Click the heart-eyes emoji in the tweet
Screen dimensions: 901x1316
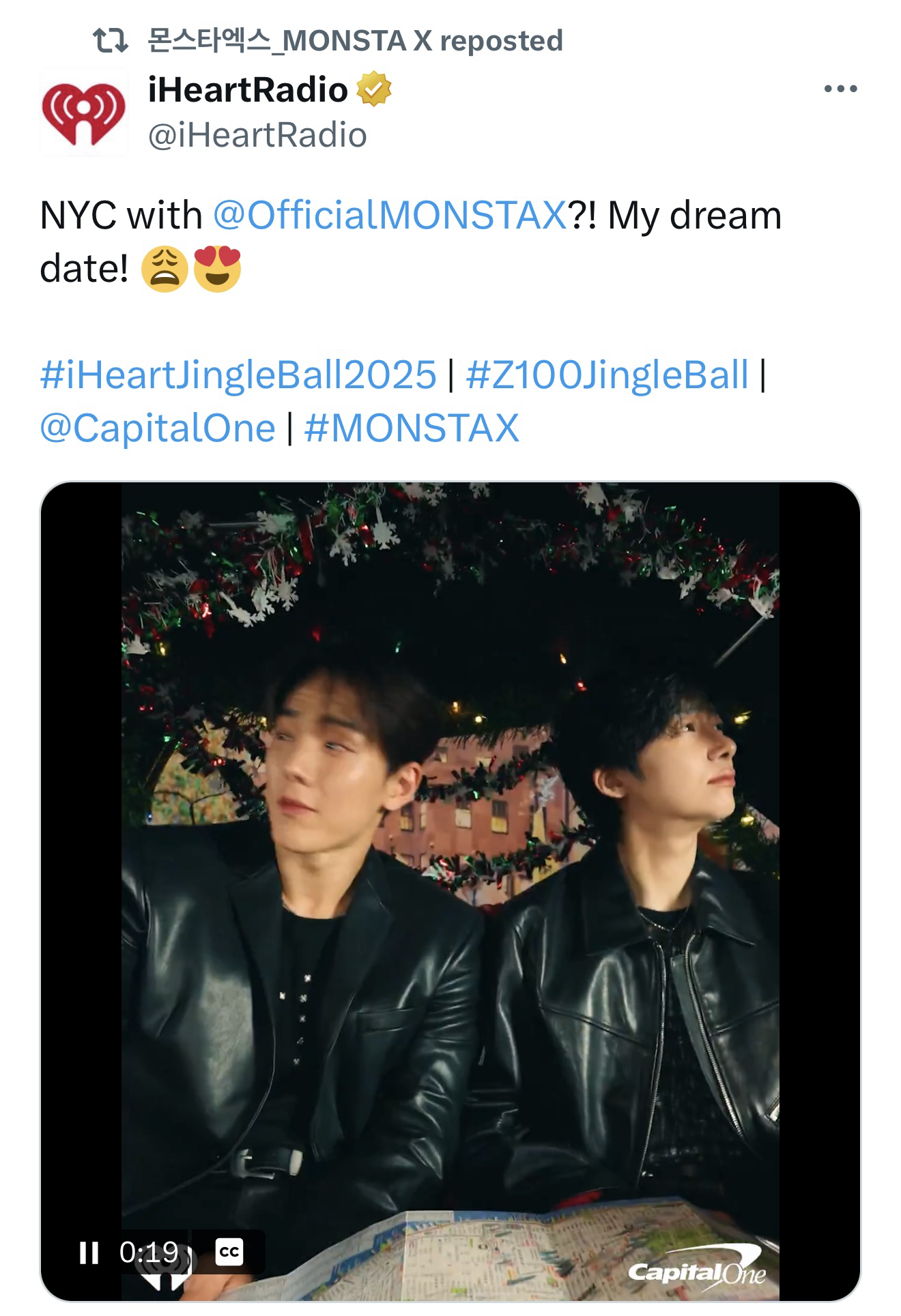coord(217,269)
